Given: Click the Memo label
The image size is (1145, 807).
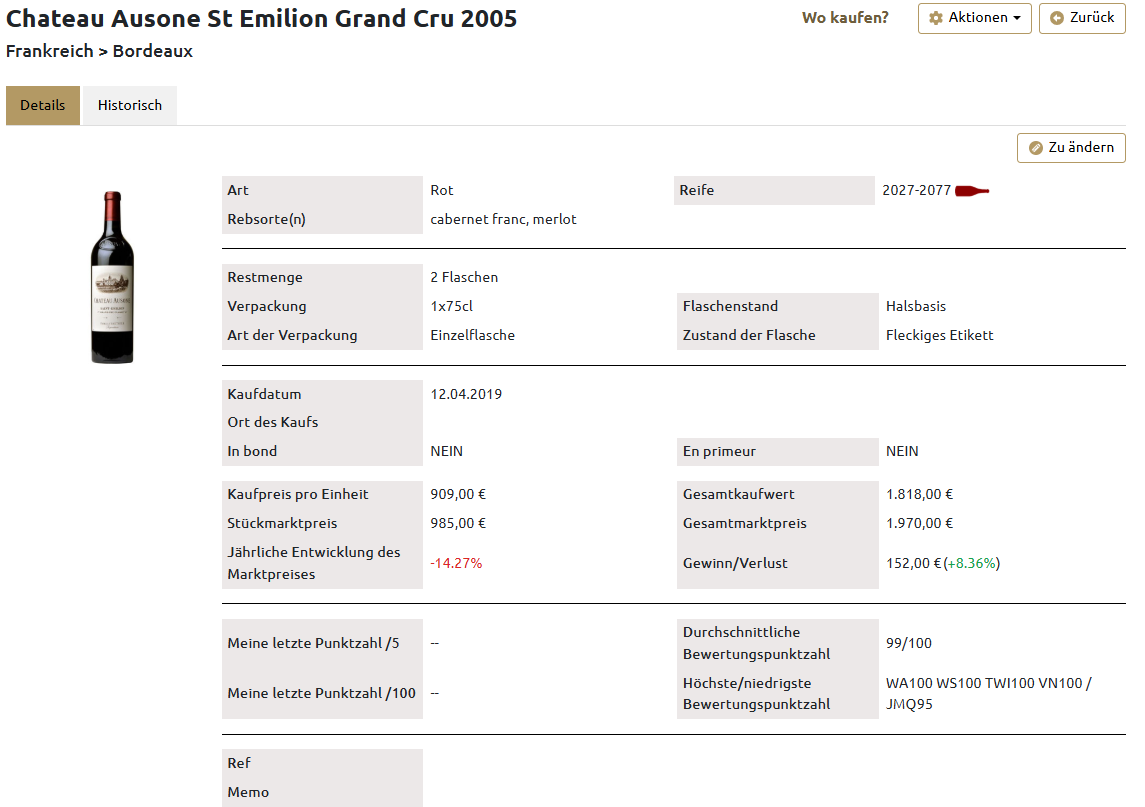Looking at the screenshot, I should (248, 792).
